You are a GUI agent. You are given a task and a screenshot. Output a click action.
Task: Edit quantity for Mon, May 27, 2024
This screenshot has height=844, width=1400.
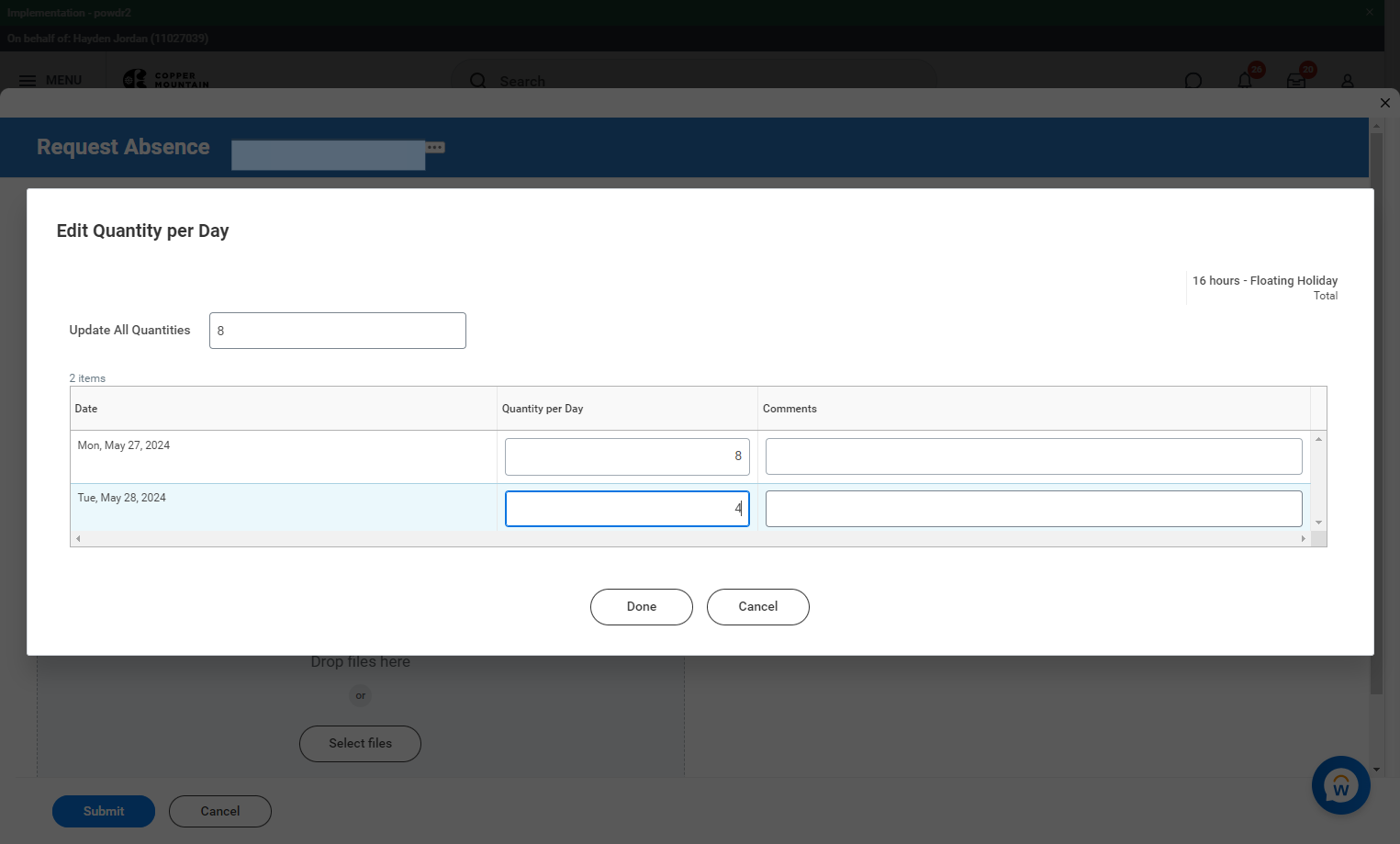[x=627, y=456]
